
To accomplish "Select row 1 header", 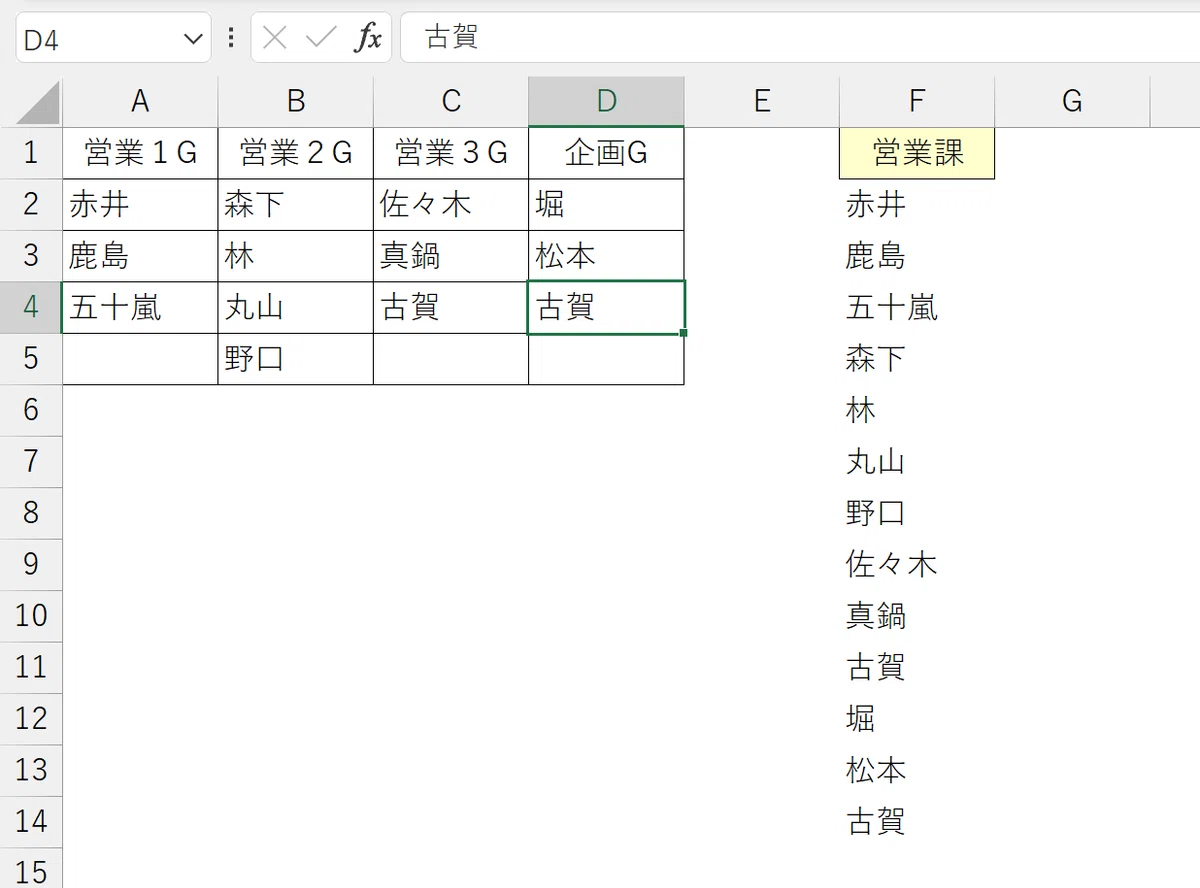I will pos(31,153).
